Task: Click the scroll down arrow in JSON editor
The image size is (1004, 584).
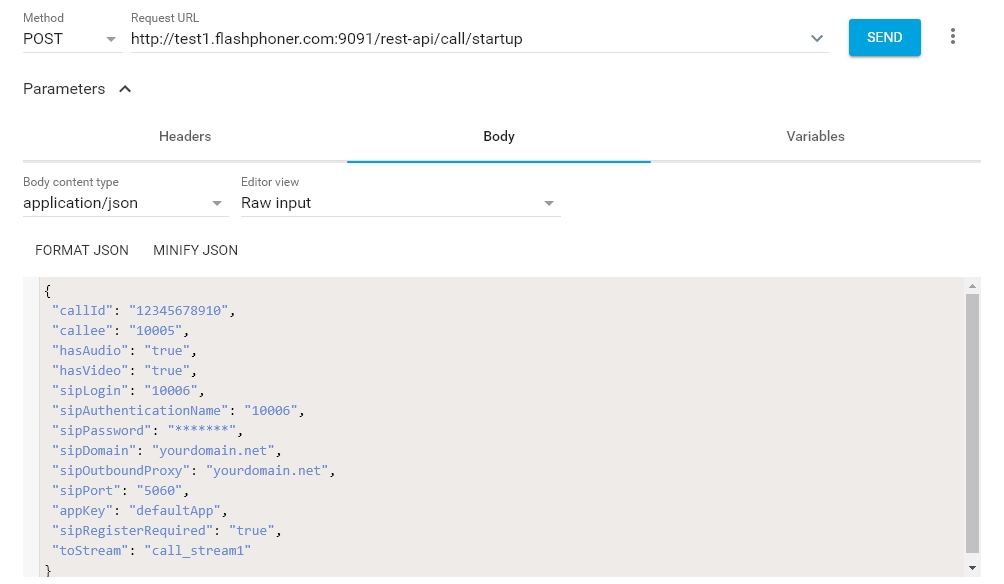Action: tap(972, 567)
